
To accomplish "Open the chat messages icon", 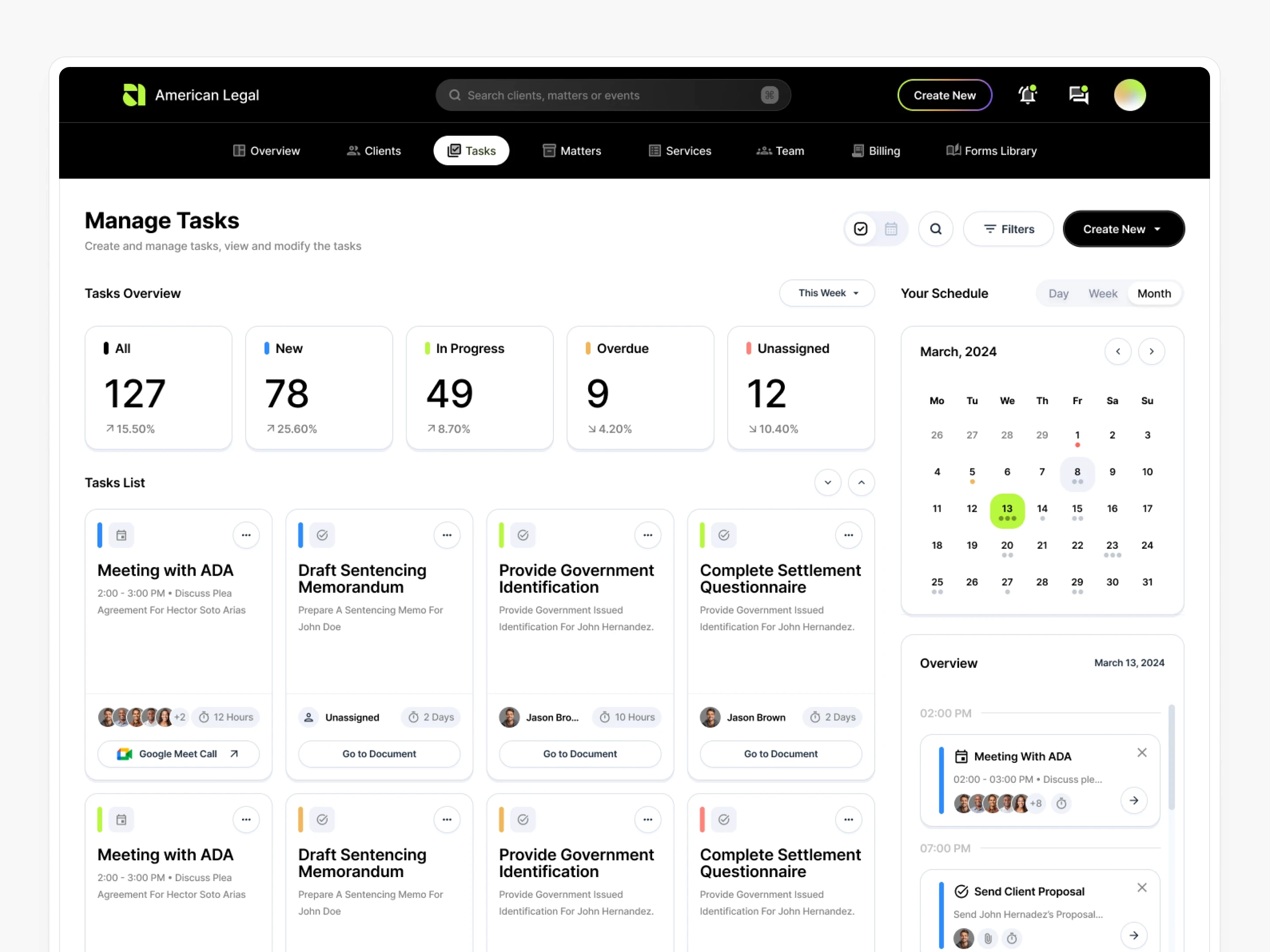I will click(1078, 95).
